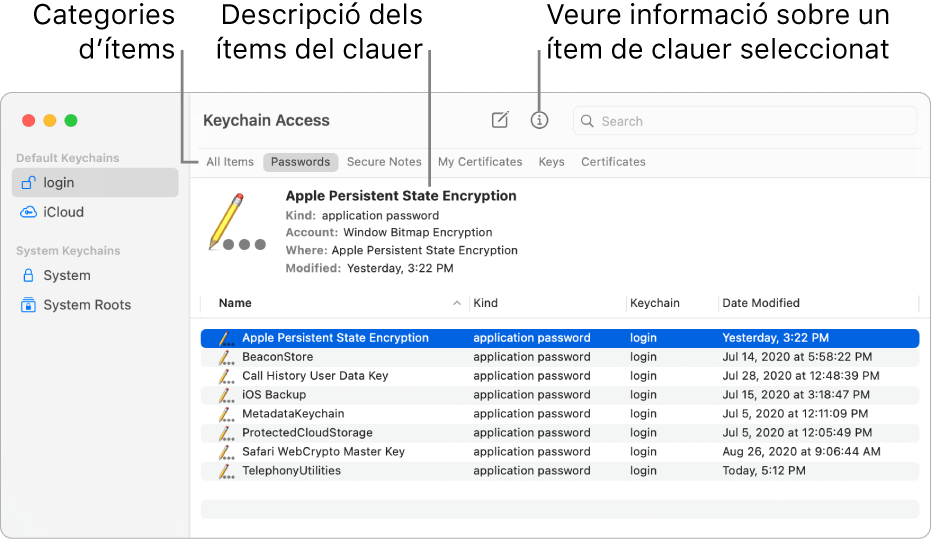
Task: Click the date Aug 26, 2020 at 9:06:44 AM
Action: coord(801,452)
